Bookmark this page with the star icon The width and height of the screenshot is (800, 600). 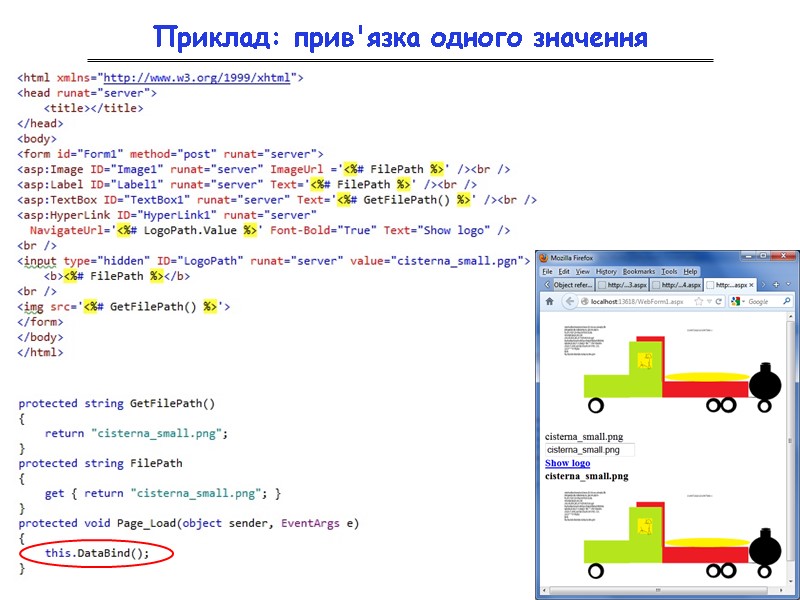(x=698, y=302)
